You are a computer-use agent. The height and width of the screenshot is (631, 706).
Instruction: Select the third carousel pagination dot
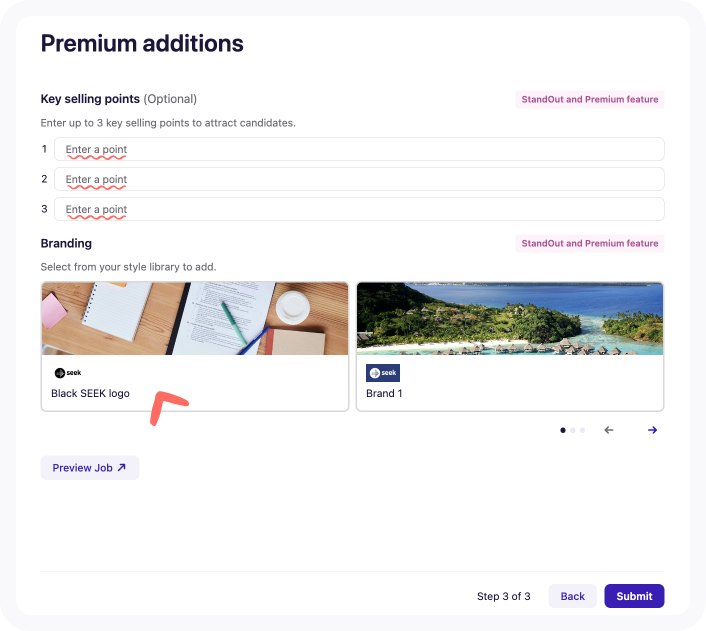[582, 430]
